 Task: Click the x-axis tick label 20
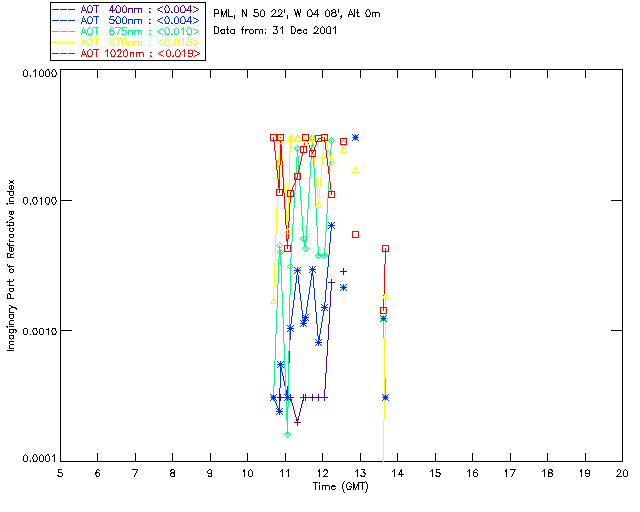(x=622, y=473)
